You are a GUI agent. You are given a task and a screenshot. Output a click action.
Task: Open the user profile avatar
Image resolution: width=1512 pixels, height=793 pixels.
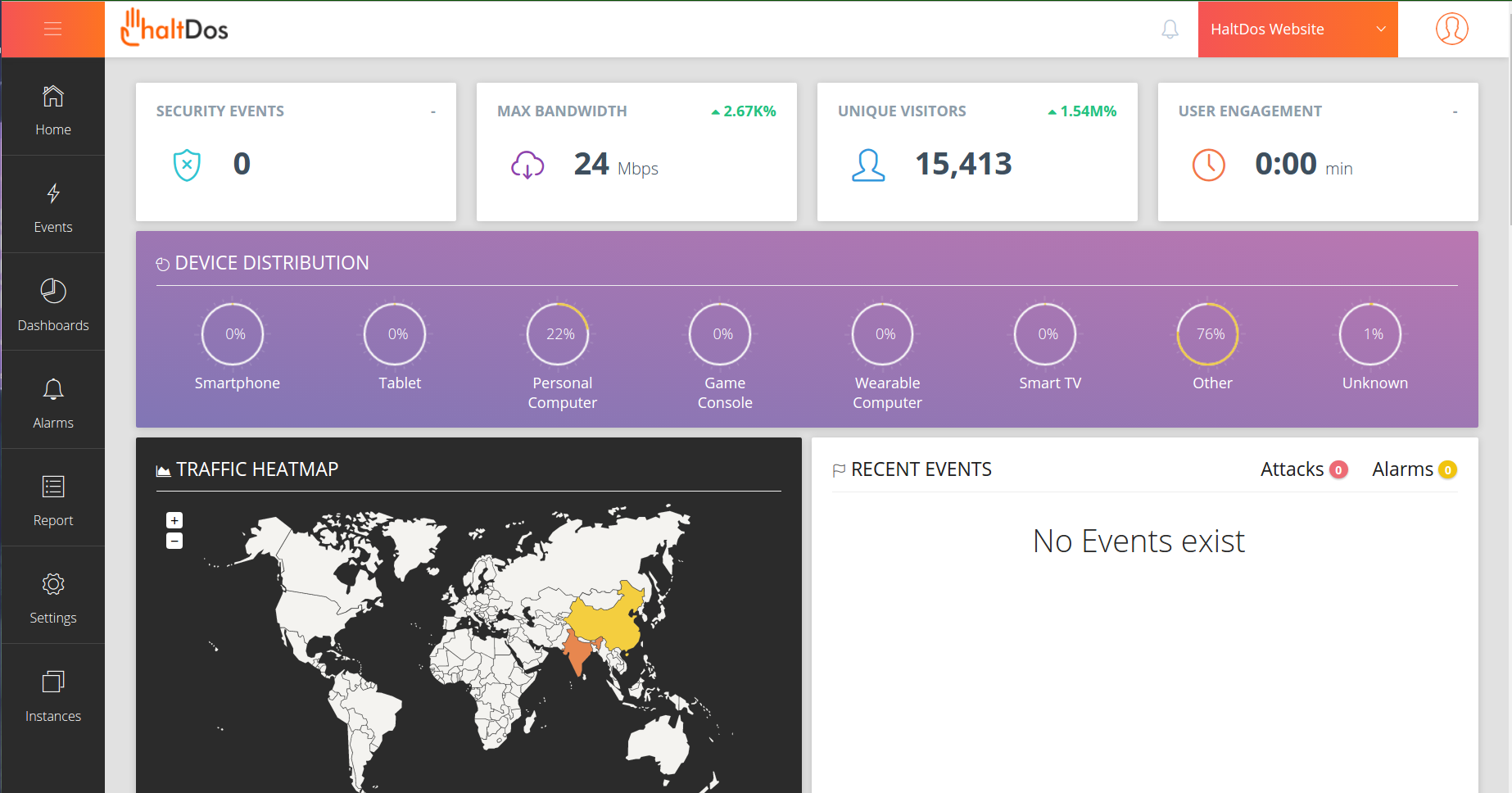point(1451,29)
